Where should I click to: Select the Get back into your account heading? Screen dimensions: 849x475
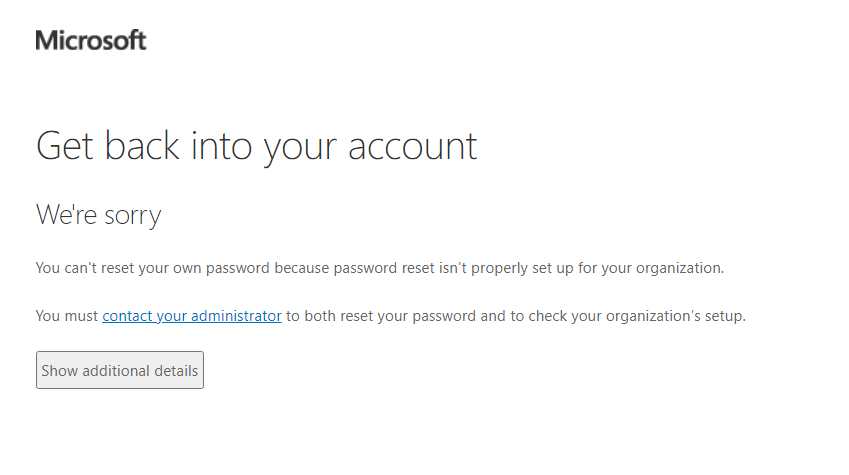coord(256,147)
